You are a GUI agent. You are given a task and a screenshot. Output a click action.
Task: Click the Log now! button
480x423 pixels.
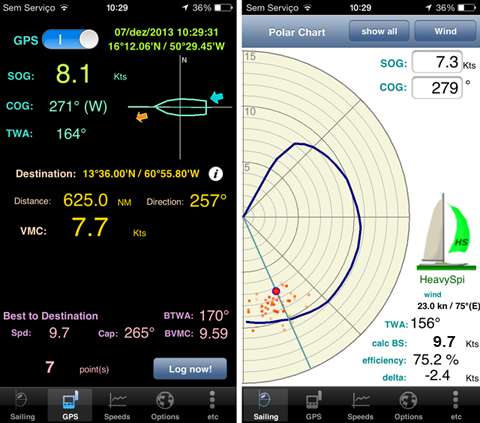point(190,369)
